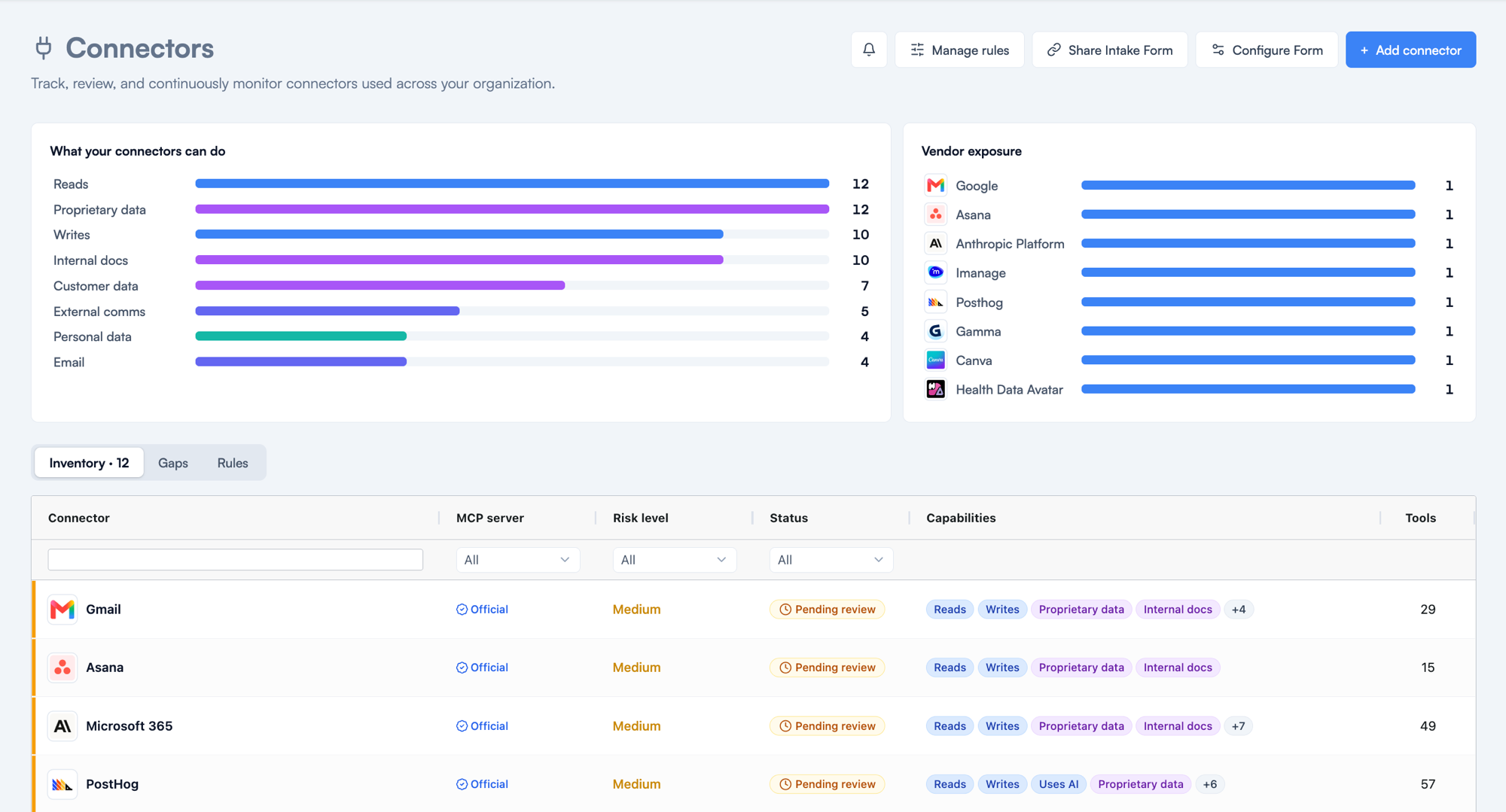Click the PostHog icon in the inventory row
The height and width of the screenshot is (812, 1506).
coord(62,784)
